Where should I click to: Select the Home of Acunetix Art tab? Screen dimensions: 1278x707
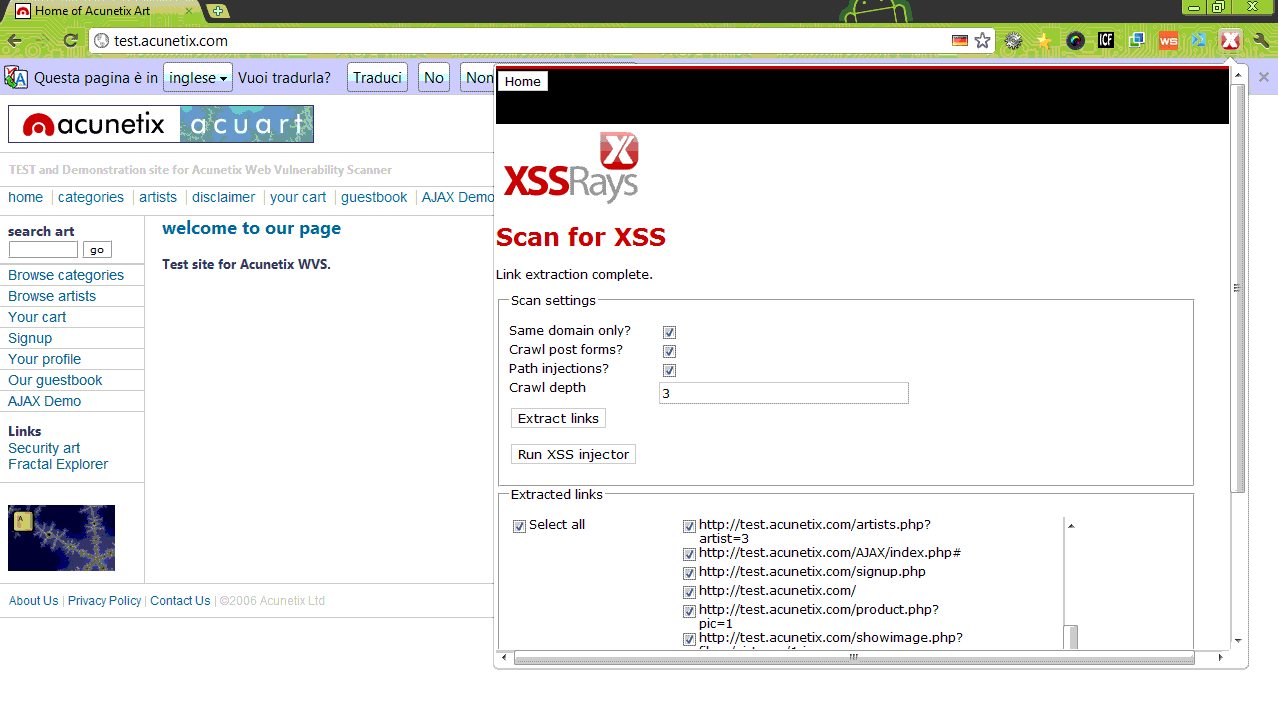point(103,11)
